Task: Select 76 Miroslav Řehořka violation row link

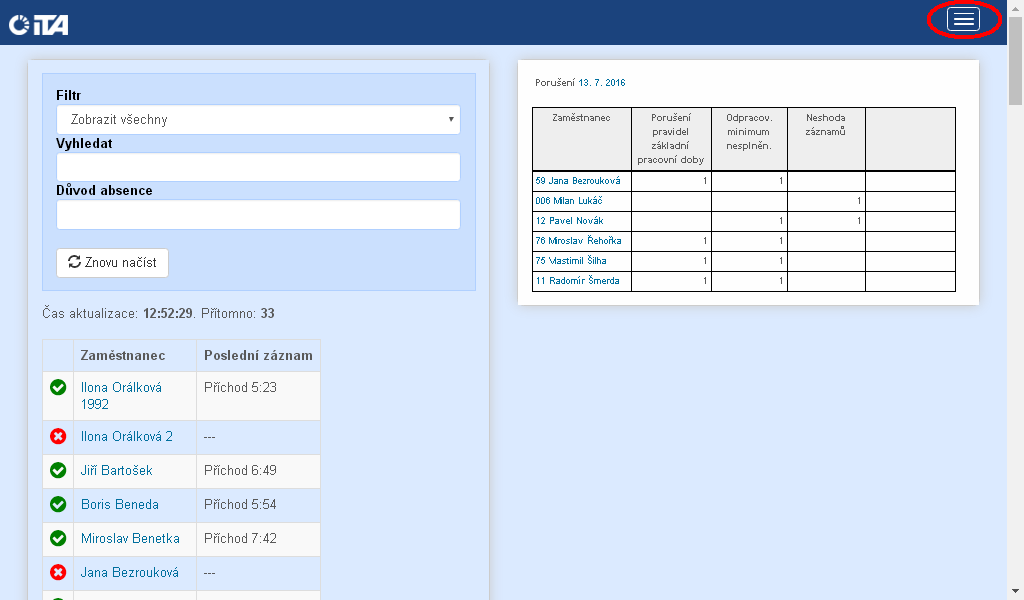Action: [x=578, y=241]
